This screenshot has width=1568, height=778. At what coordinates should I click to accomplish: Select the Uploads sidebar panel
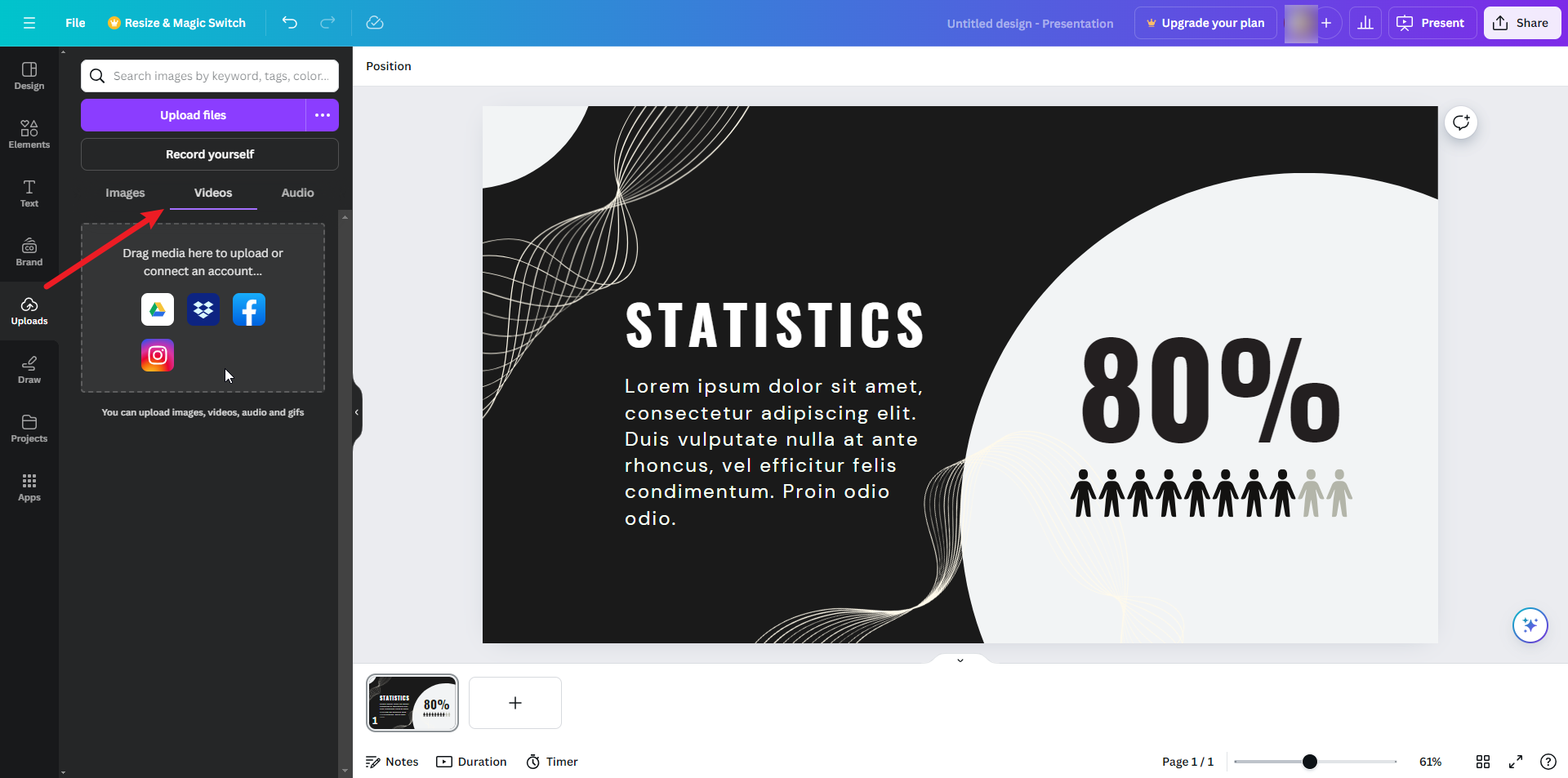29,311
